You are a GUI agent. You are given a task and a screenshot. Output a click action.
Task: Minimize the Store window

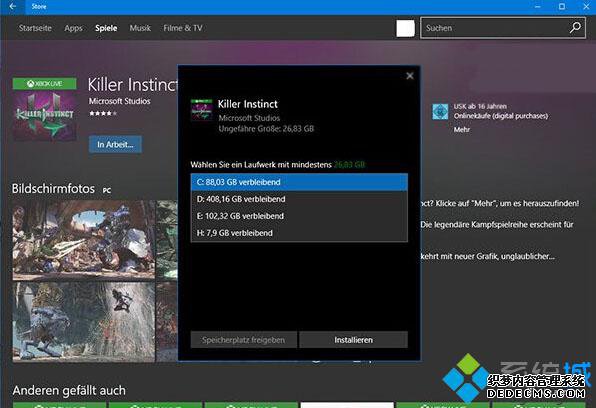537,6
